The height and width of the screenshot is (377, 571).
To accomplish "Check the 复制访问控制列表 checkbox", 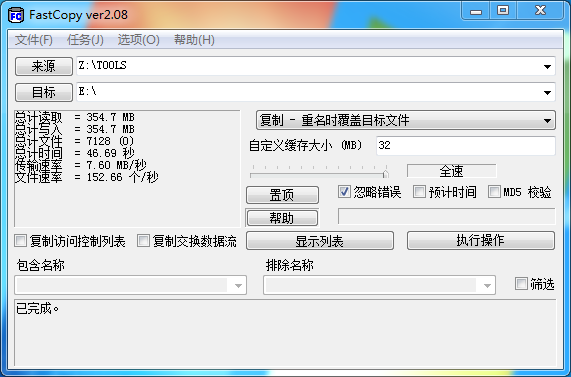I will (20, 241).
